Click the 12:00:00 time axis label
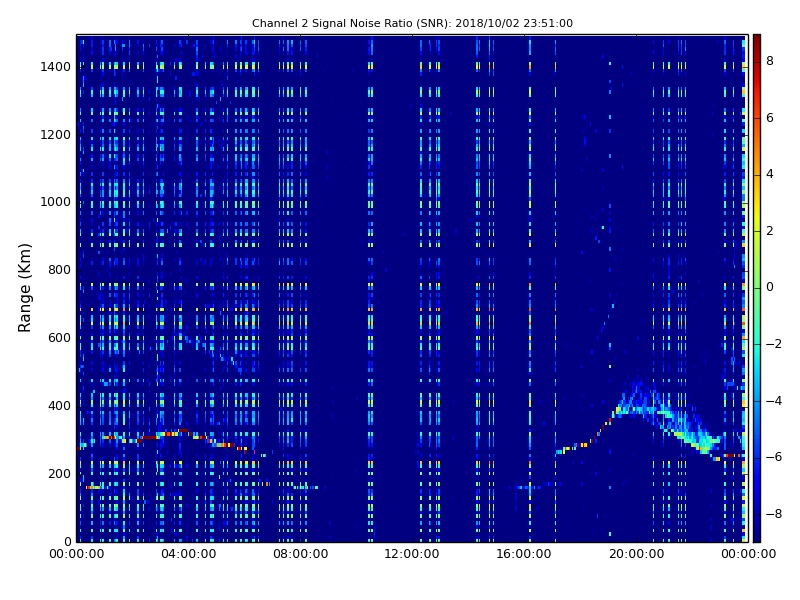This screenshot has height=600, width=800. 412,554
